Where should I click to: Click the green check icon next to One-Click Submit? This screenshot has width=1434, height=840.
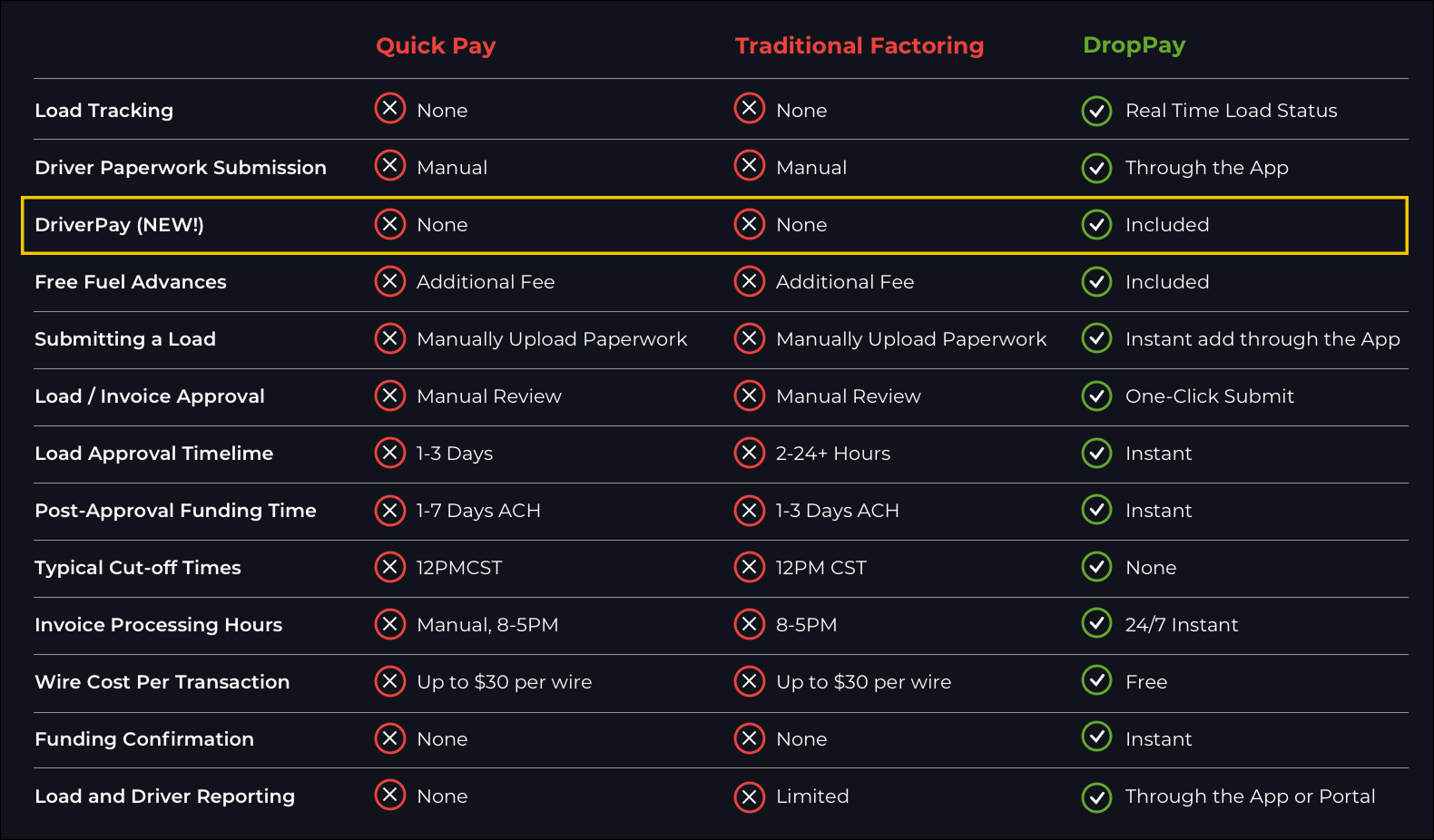coord(1096,396)
